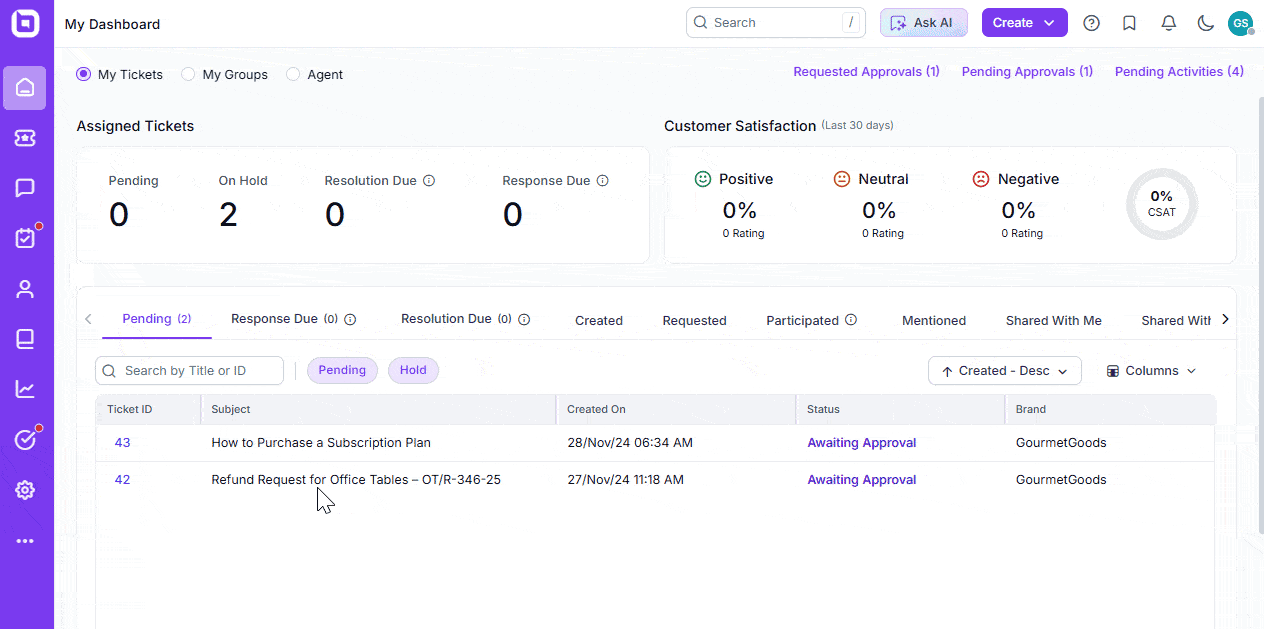Switch to the Shared With Me tab
1265x629 pixels.
tap(1054, 321)
